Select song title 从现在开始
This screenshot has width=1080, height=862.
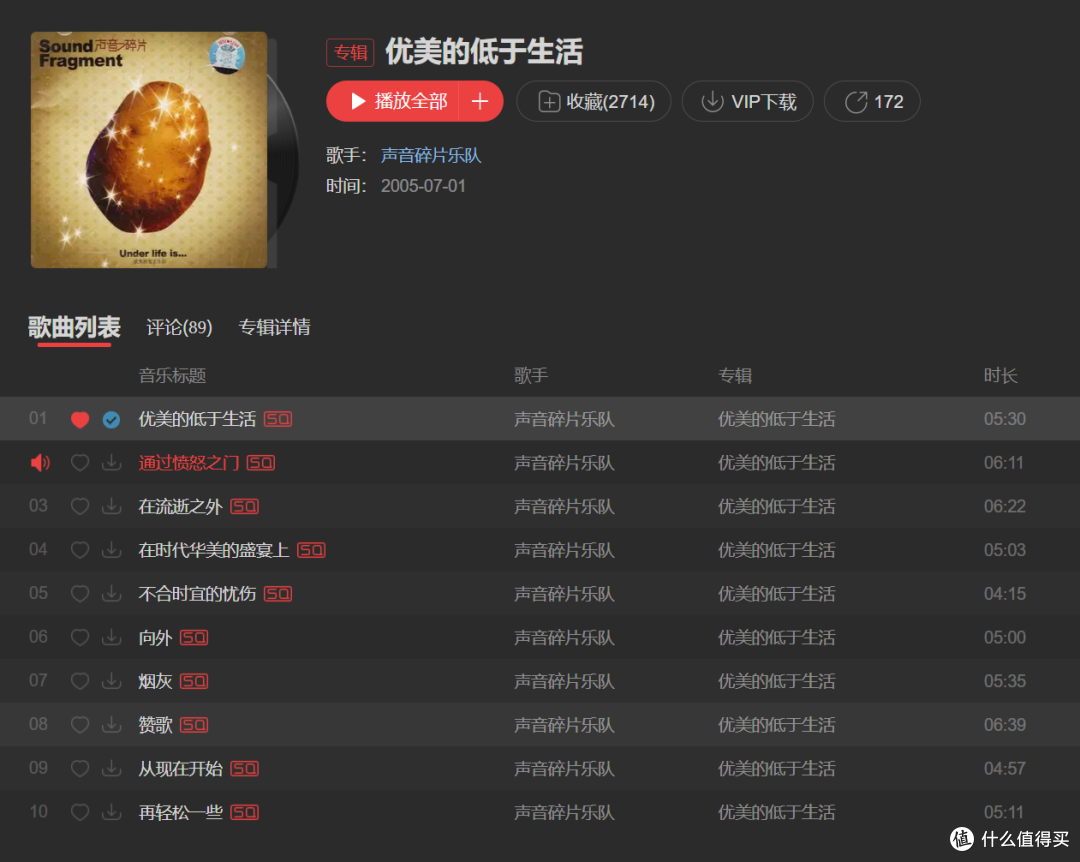point(180,768)
